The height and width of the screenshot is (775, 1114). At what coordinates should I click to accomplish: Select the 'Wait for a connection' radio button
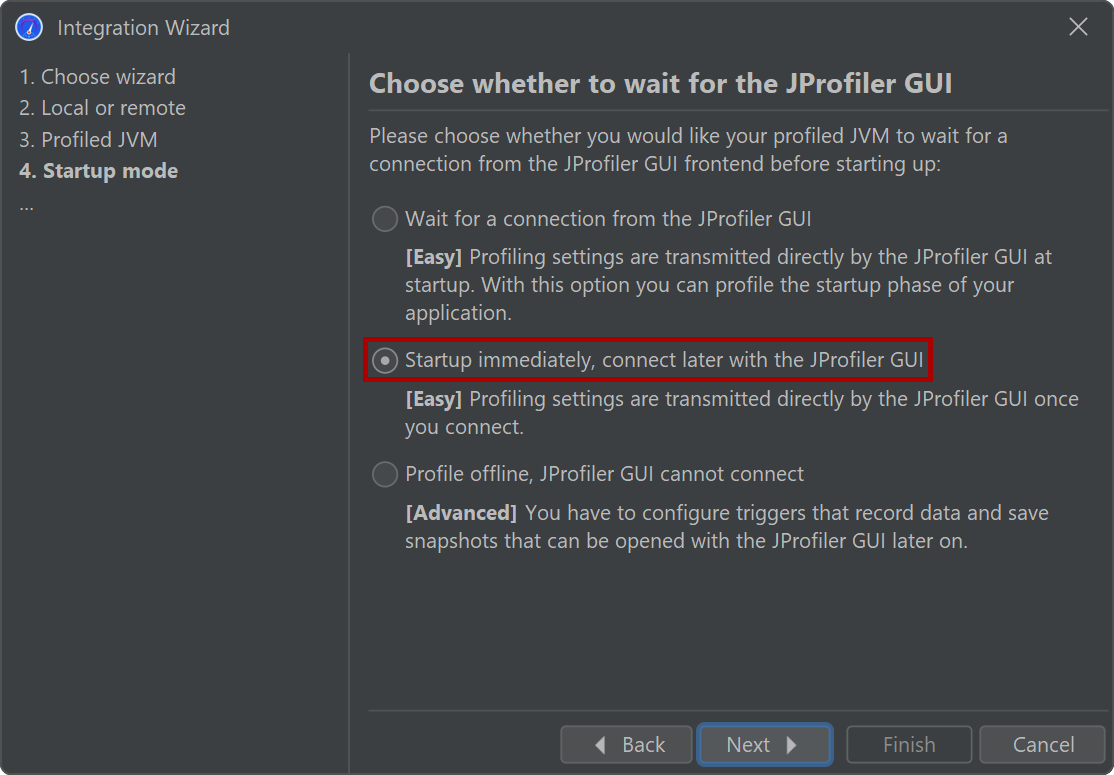point(385,219)
